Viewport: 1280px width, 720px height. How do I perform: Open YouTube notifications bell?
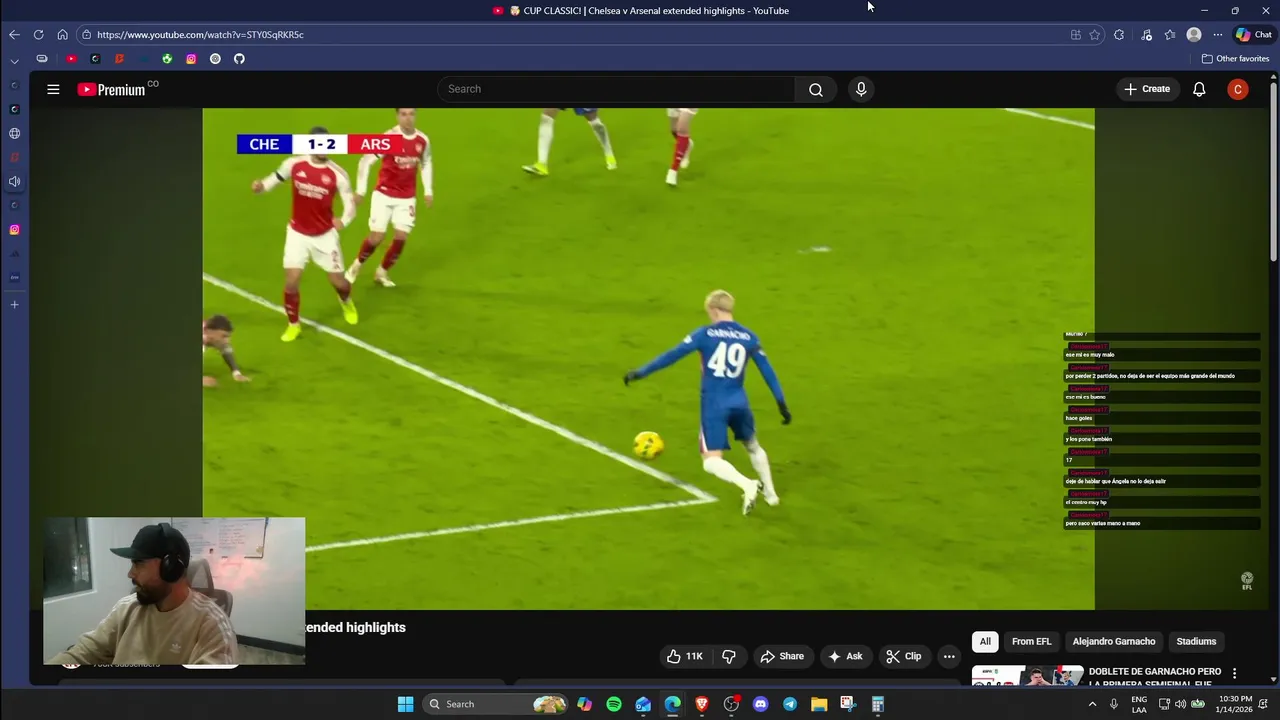[x=1199, y=89]
